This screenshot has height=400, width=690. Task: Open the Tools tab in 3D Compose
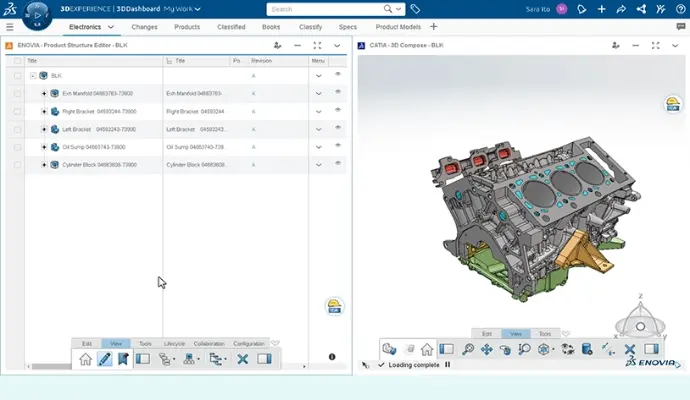(545, 334)
